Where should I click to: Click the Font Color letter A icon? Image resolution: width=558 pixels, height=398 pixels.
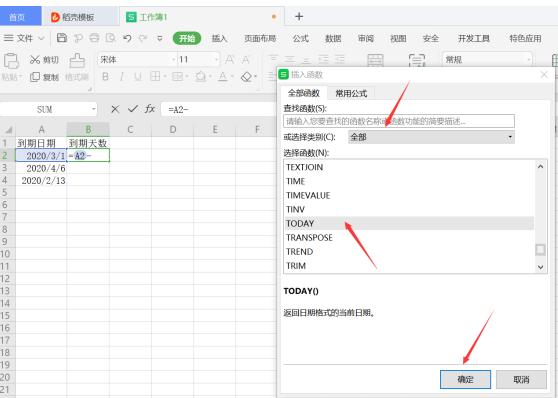223,76
